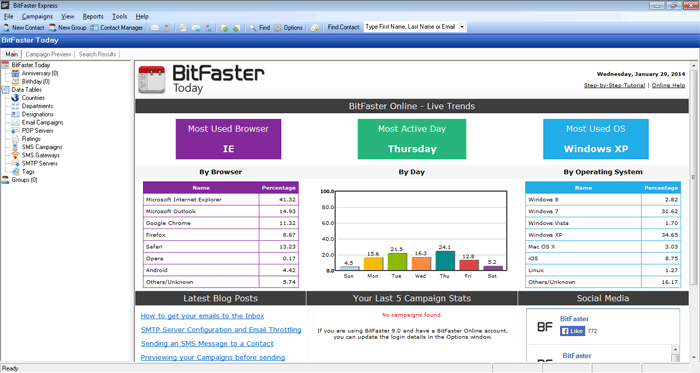Screen dimensions: 700x373
Task: Click the Most Used Browser purple tile
Action: pos(228,139)
